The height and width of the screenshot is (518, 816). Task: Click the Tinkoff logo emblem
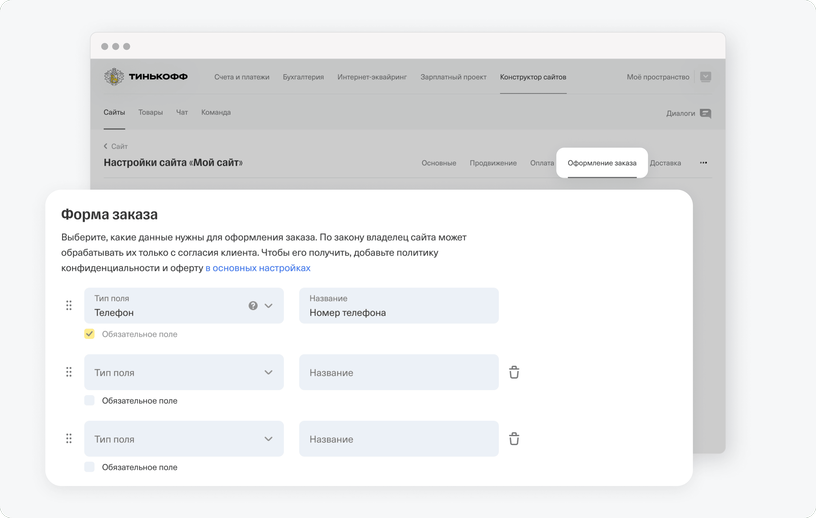[x=113, y=77]
